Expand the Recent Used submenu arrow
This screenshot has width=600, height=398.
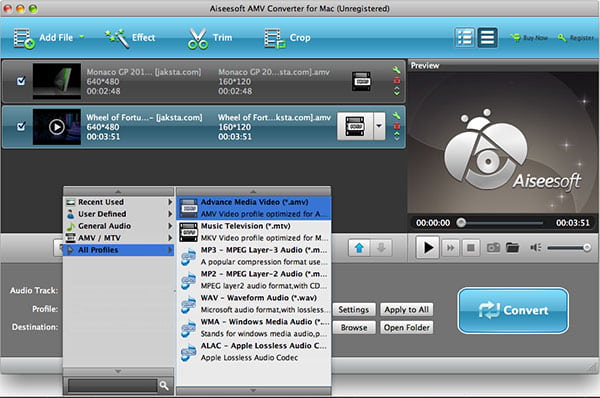pos(170,202)
